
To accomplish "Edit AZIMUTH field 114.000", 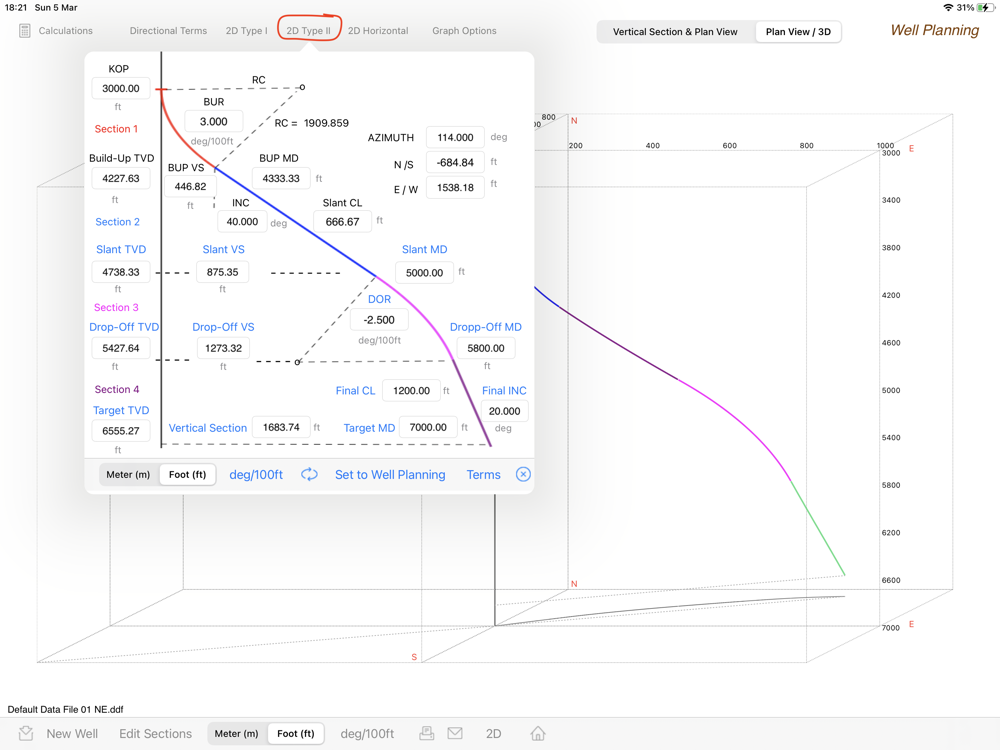I will [x=455, y=137].
